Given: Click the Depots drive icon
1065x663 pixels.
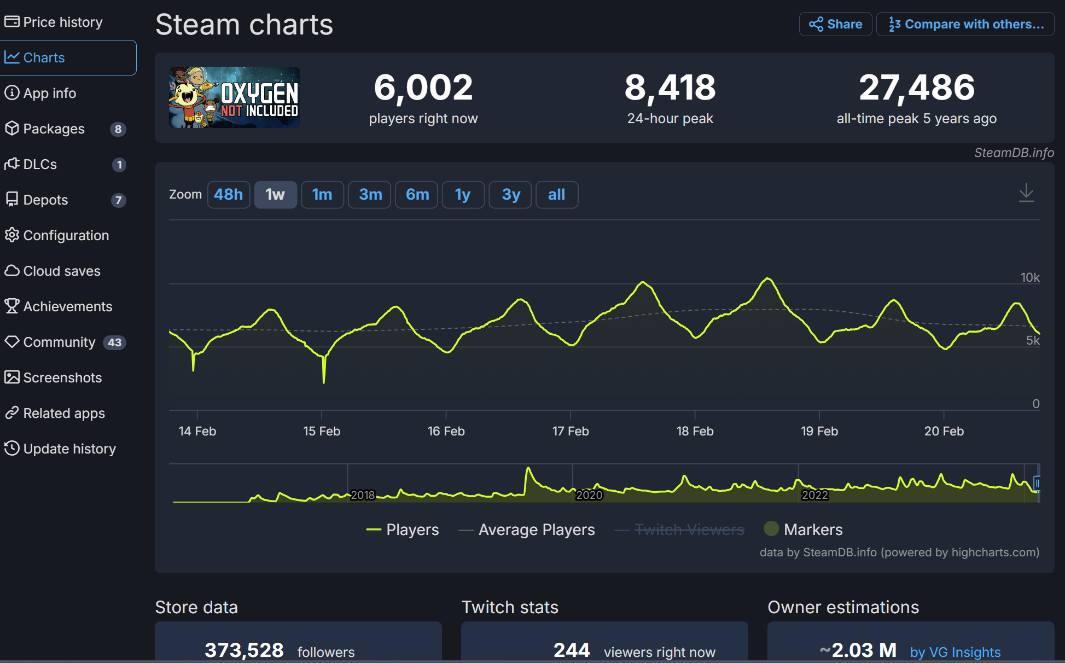Looking at the screenshot, I should (x=12, y=199).
